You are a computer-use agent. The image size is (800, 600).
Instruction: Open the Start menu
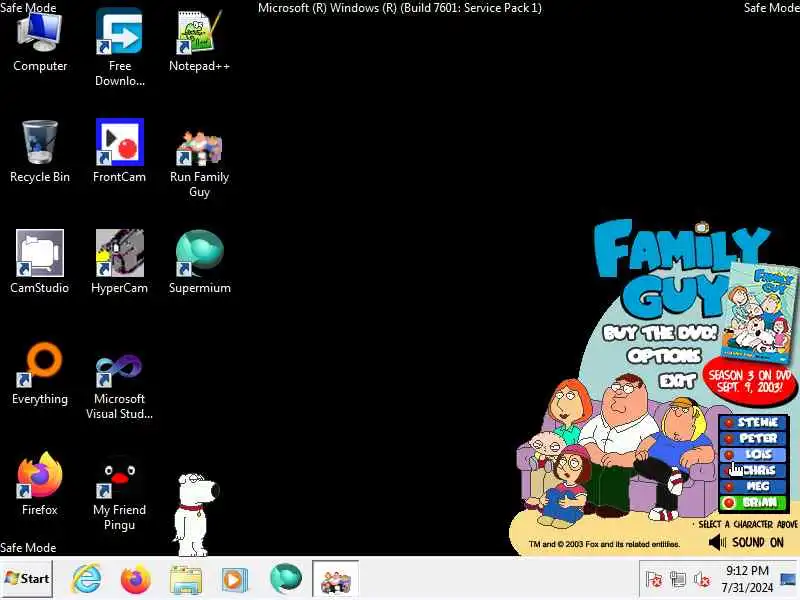27,579
